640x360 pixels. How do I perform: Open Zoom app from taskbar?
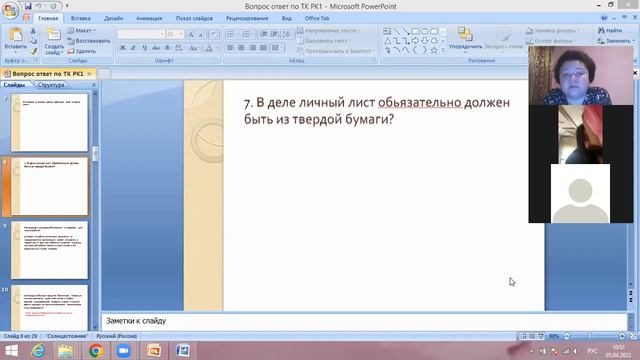tap(123, 351)
